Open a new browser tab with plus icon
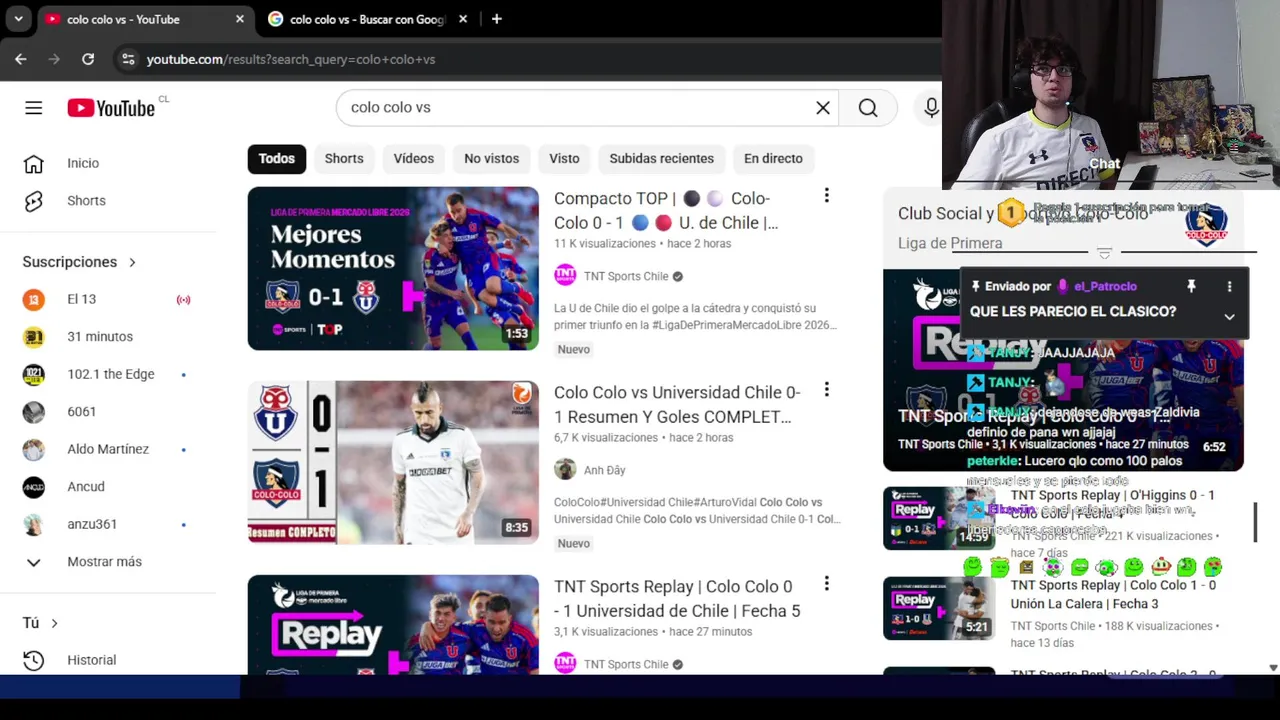Image resolution: width=1280 pixels, height=720 pixels. 496,19
